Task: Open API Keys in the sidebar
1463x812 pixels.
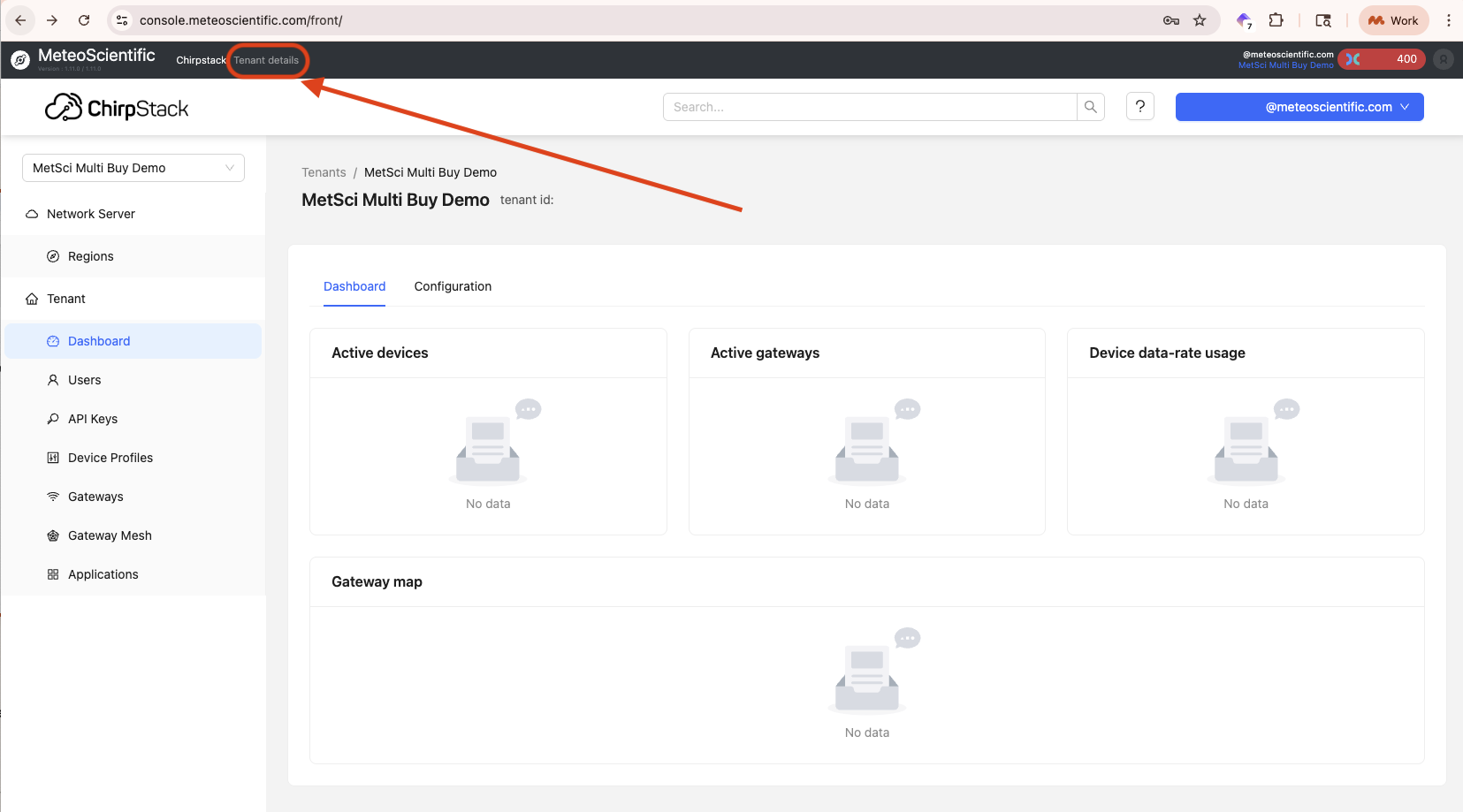Action: click(93, 419)
